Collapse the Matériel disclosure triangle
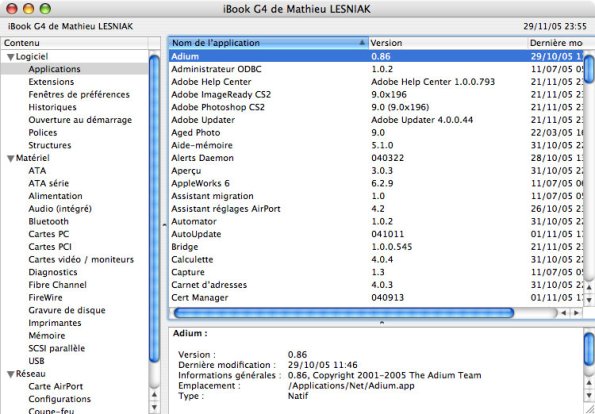The image size is (595, 414). (x=11, y=159)
